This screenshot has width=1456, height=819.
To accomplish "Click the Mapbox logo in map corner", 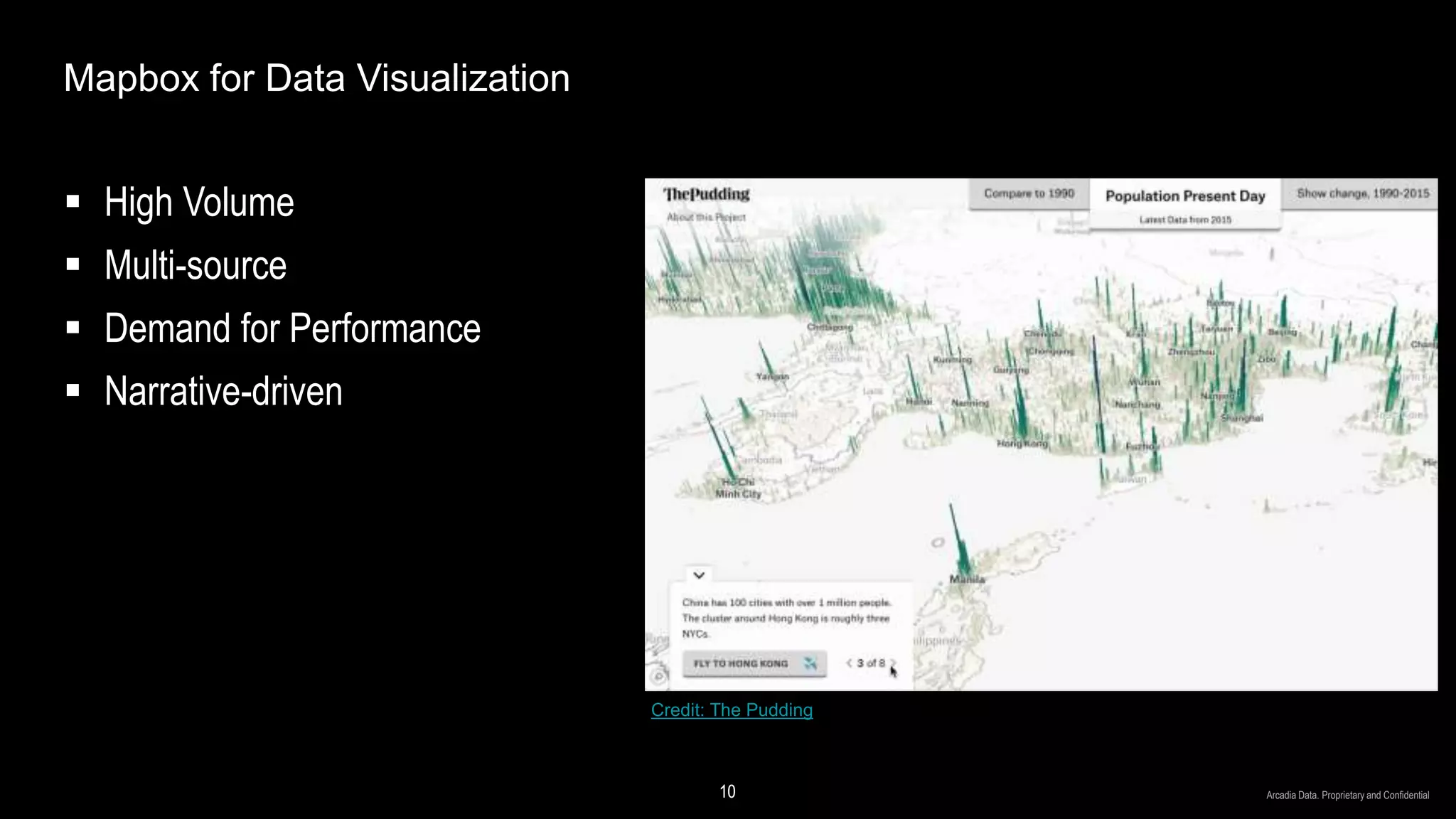I will [658, 676].
